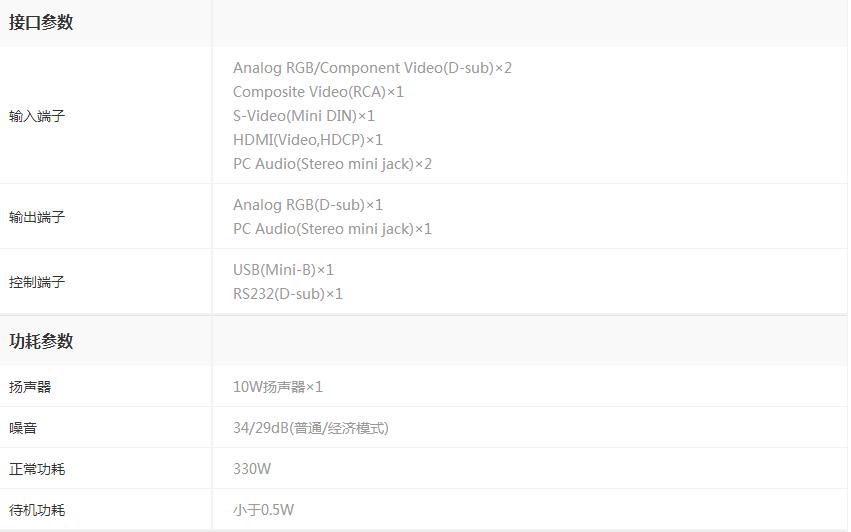Screen dimensions: 851x532
Task: Click PC Audio(Stereo mini jack)×2 input entry
Action: coord(332,164)
